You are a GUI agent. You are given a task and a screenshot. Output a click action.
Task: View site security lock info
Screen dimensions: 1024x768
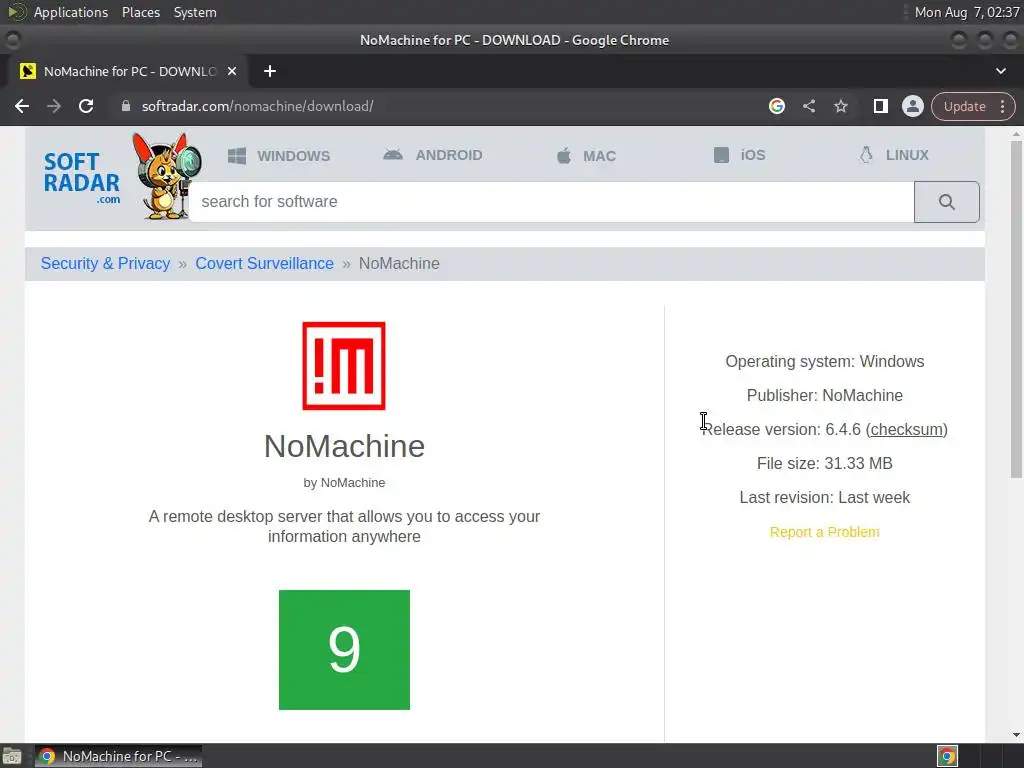[x=126, y=106]
